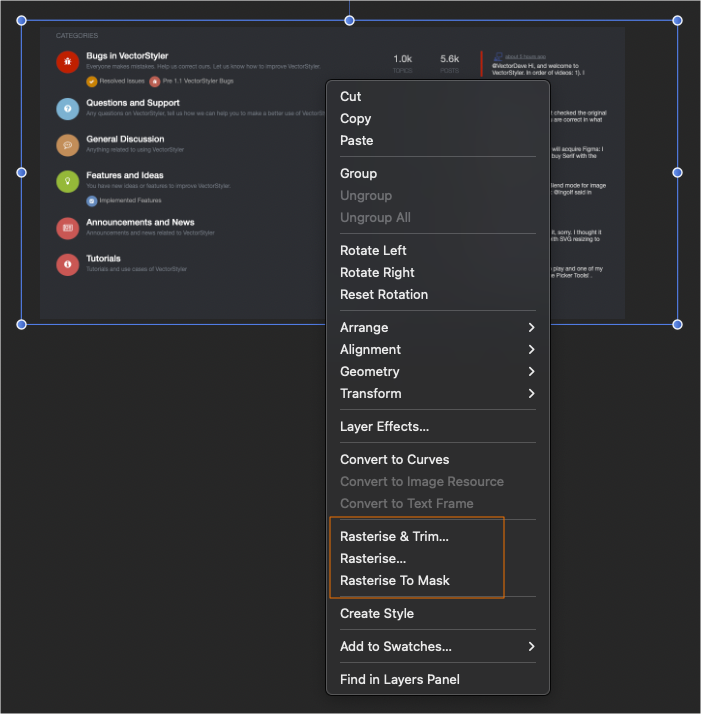This screenshot has width=701, height=714.
Task: Click the red Bugs in VectorStyler icon
Action: [x=67, y=61]
